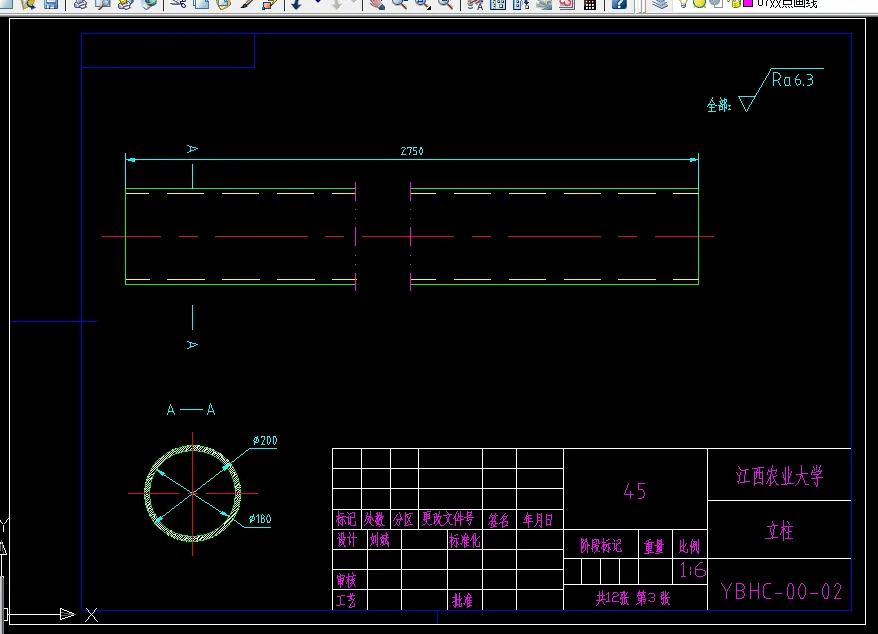
Task: Click the UCS icon X axis label
Action: [x=91, y=615]
